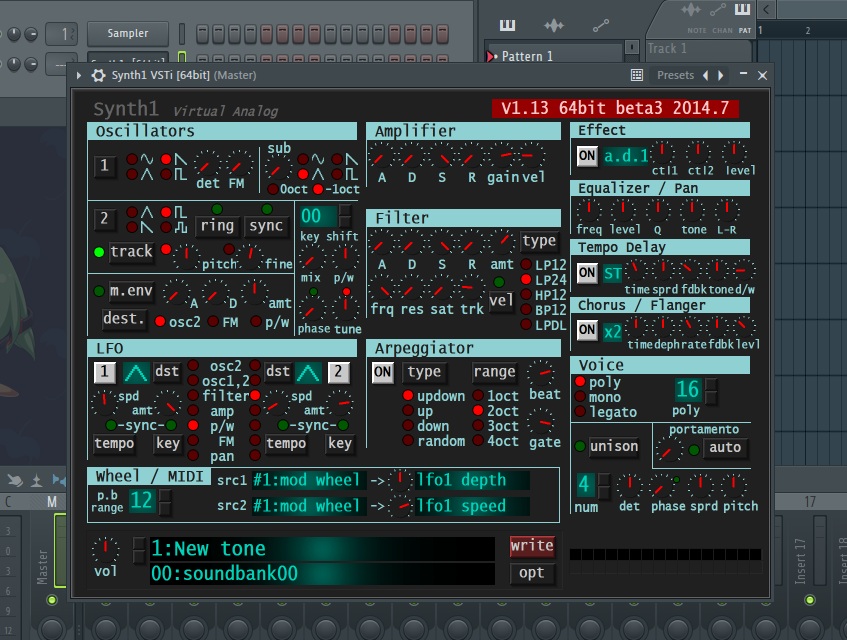The image size is (847, 640).
Task: Click waveform icon above Pattern 1 selector
Action: [554, 25]
